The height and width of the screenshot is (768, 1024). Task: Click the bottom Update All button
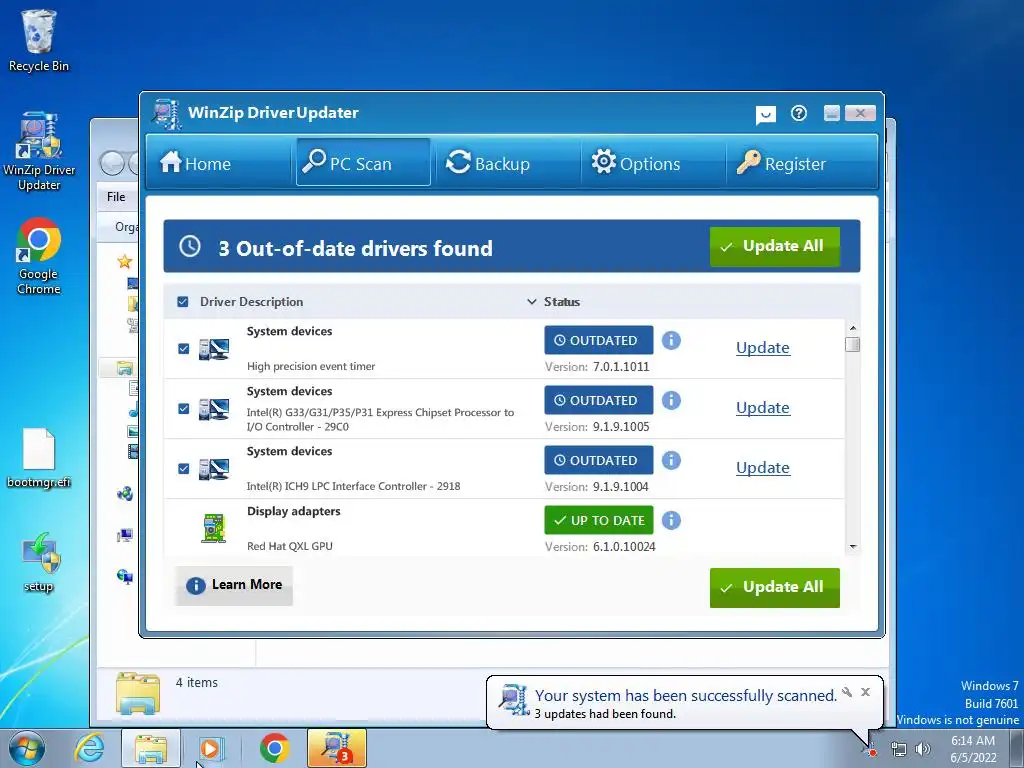click(x=775, y=587)
